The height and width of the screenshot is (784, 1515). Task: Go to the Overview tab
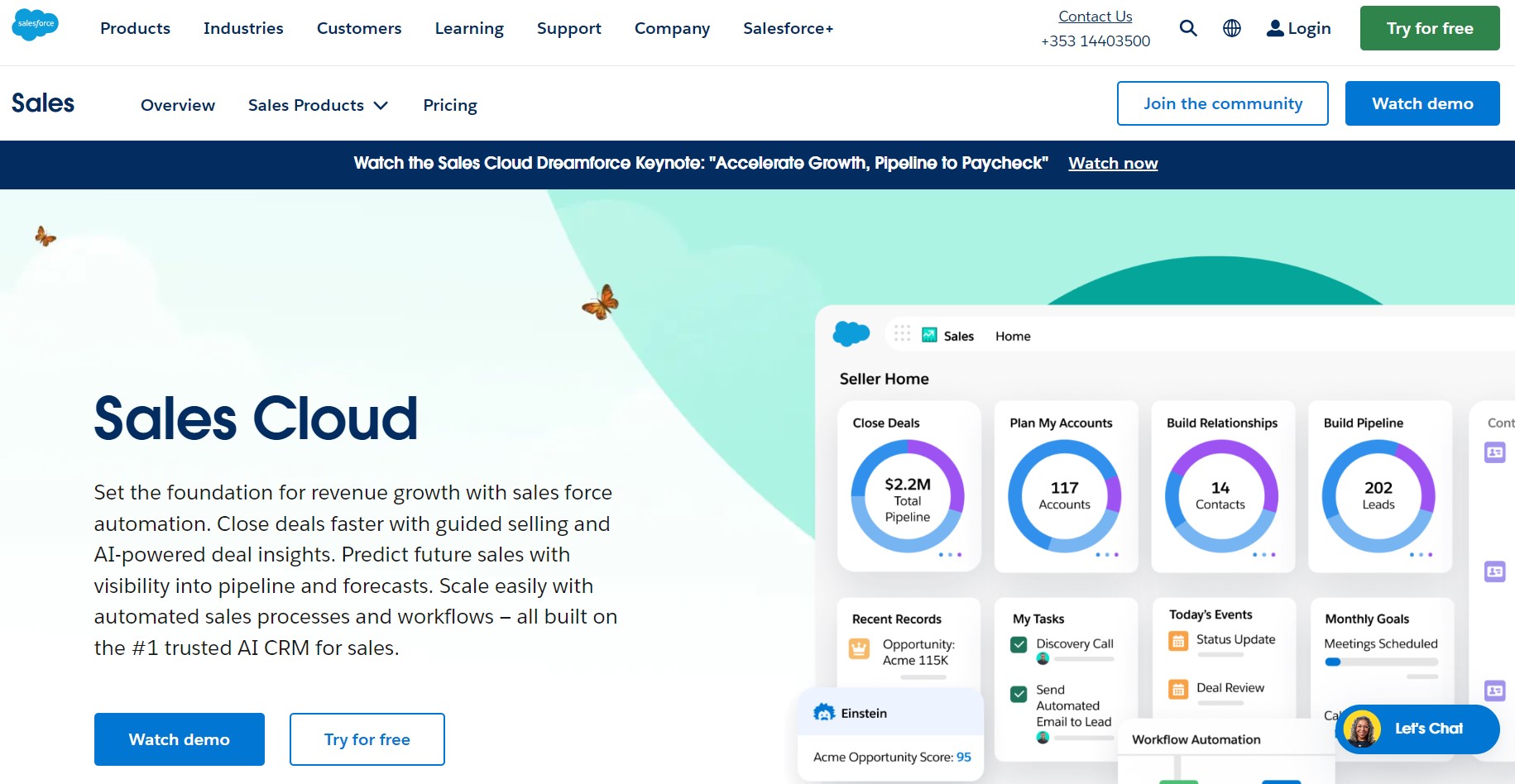coord(178,105)
